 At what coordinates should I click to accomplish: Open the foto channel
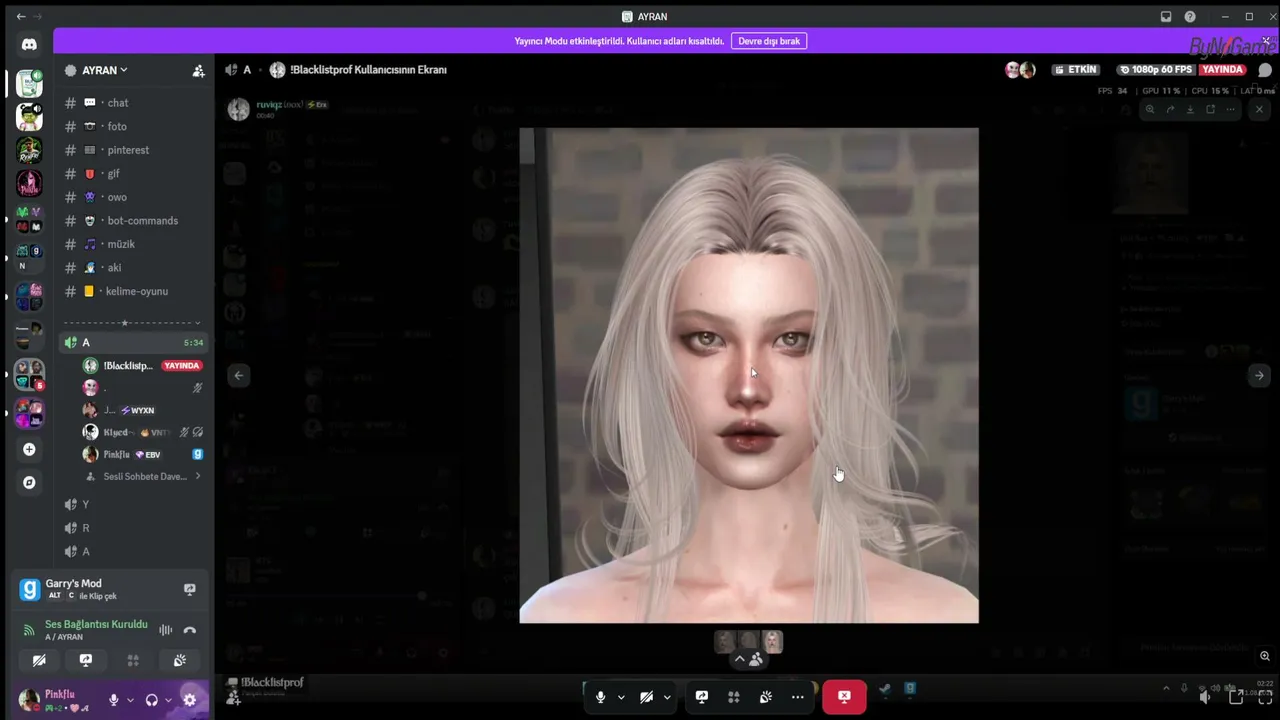pyautogui.click(x=133, y=127)
